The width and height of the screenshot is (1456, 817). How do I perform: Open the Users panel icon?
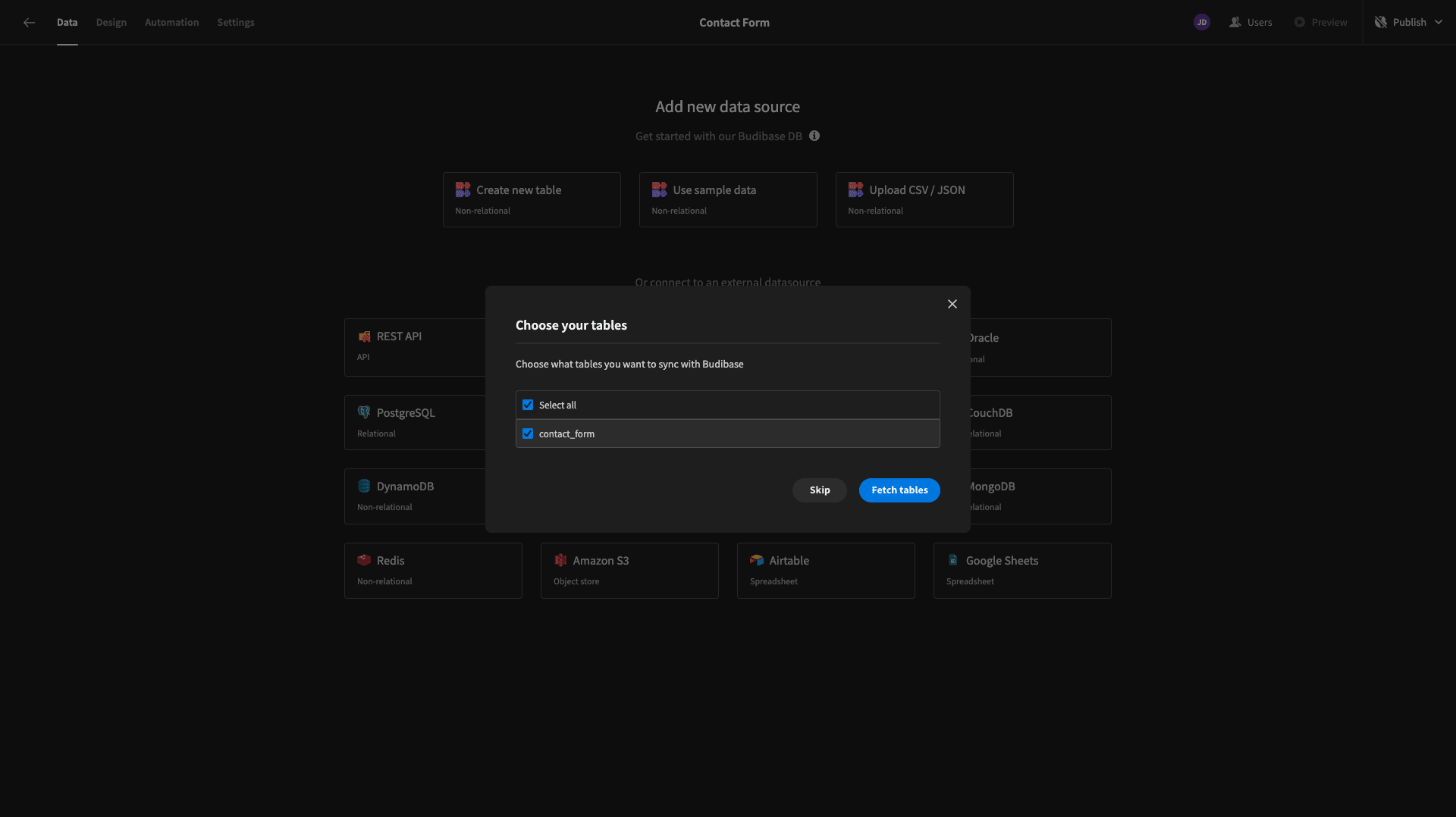(1235, 23)
